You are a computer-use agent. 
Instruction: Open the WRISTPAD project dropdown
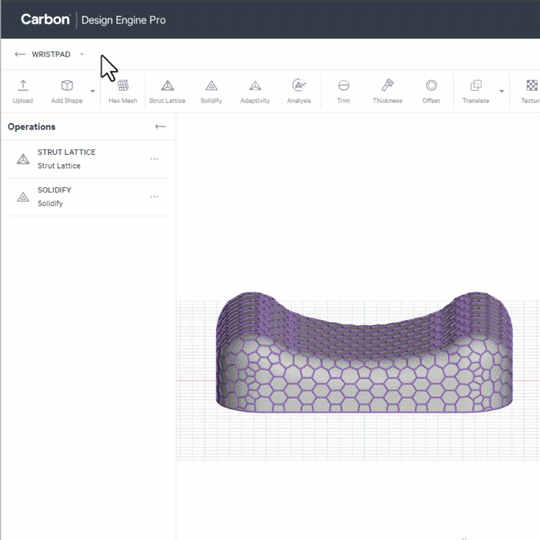coord(82,54)
